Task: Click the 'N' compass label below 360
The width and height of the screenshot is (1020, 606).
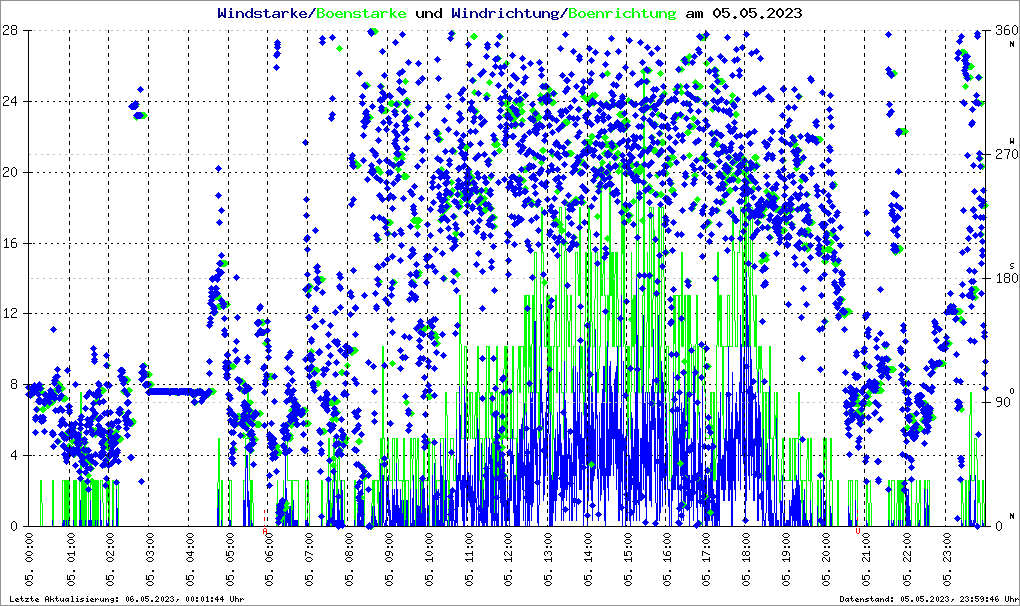Action: (x=1012, y=44)
